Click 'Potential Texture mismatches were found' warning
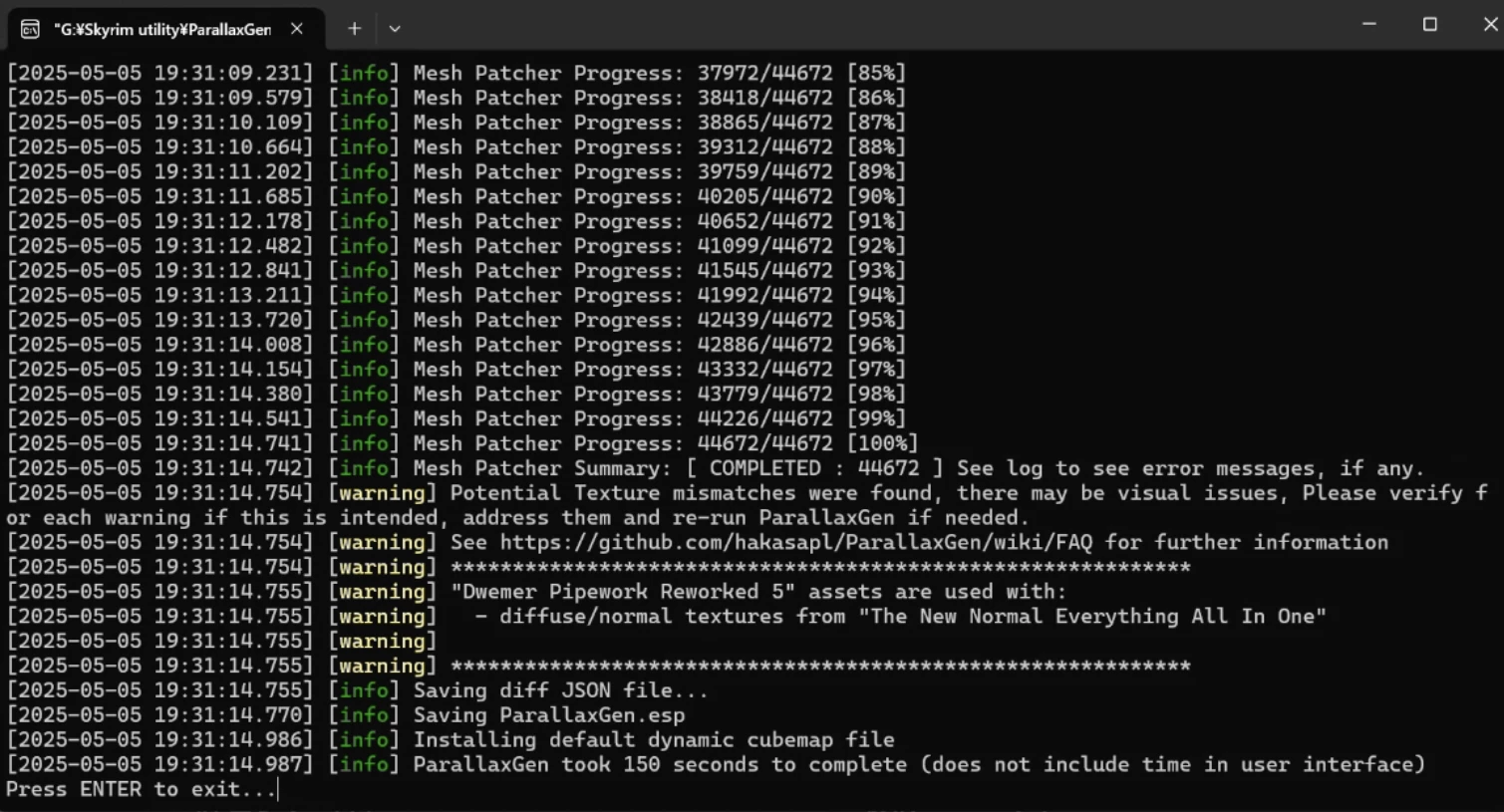 click(x=693, y=493)
